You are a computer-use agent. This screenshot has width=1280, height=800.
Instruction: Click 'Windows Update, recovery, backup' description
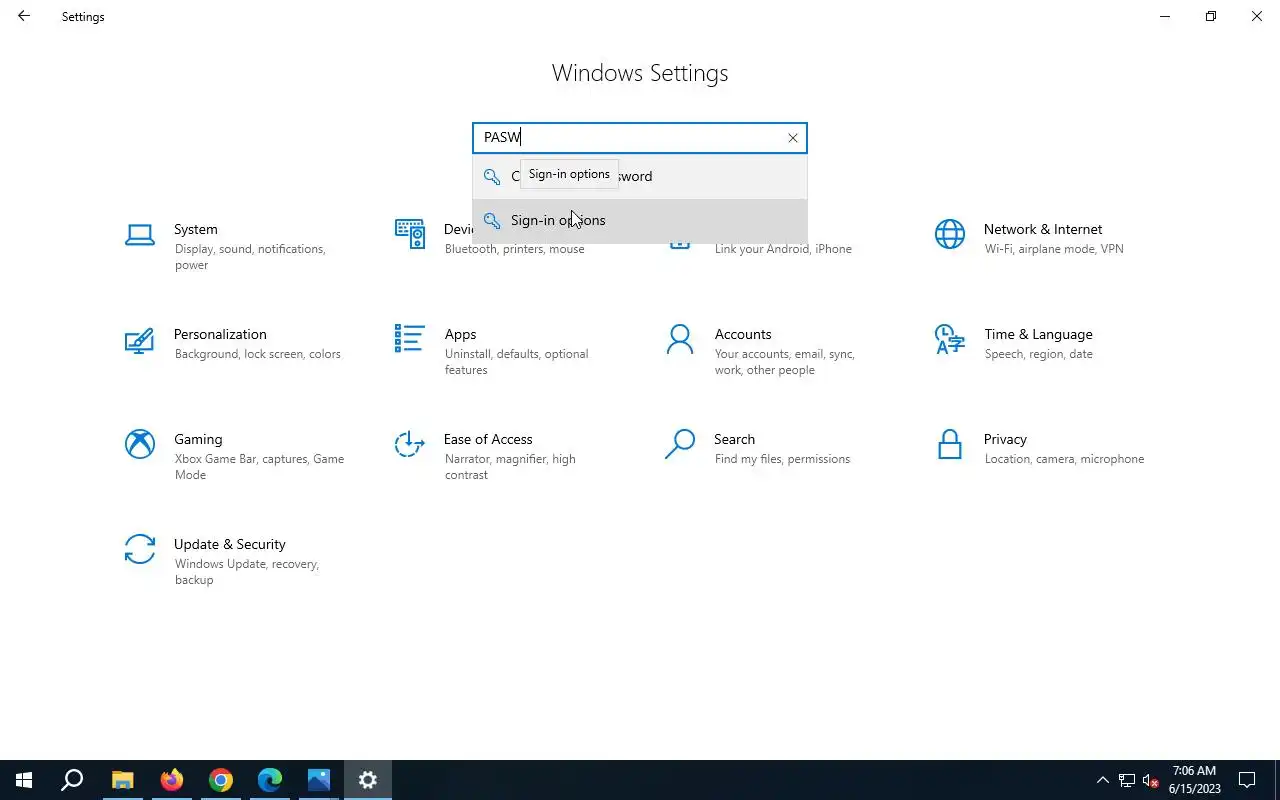(246, 572)
